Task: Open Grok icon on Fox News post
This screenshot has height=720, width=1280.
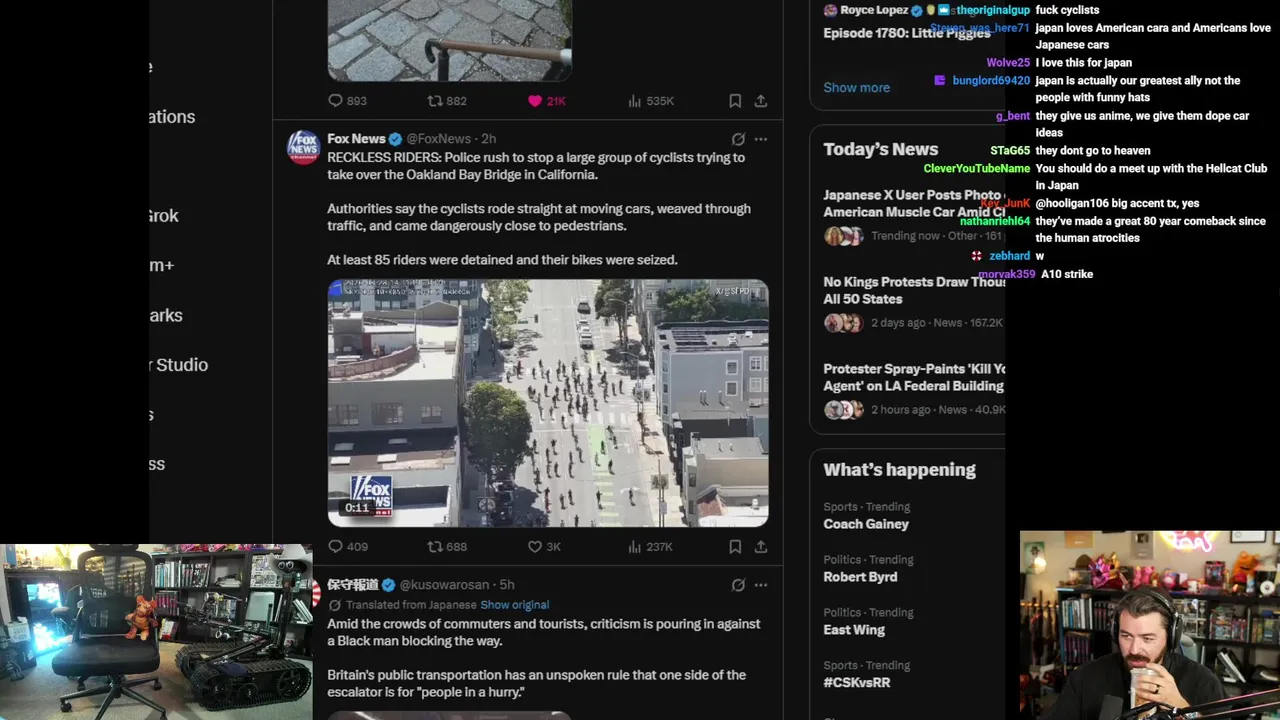Action: click(x=738, y=139)
